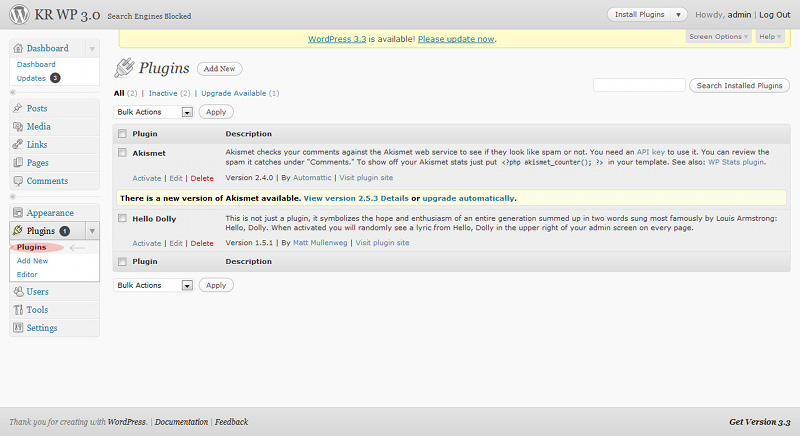The width and height of the screenshot is (800, 436).
Task: Tick the select-all checkbox in table footer
Action: coord(122,262)
